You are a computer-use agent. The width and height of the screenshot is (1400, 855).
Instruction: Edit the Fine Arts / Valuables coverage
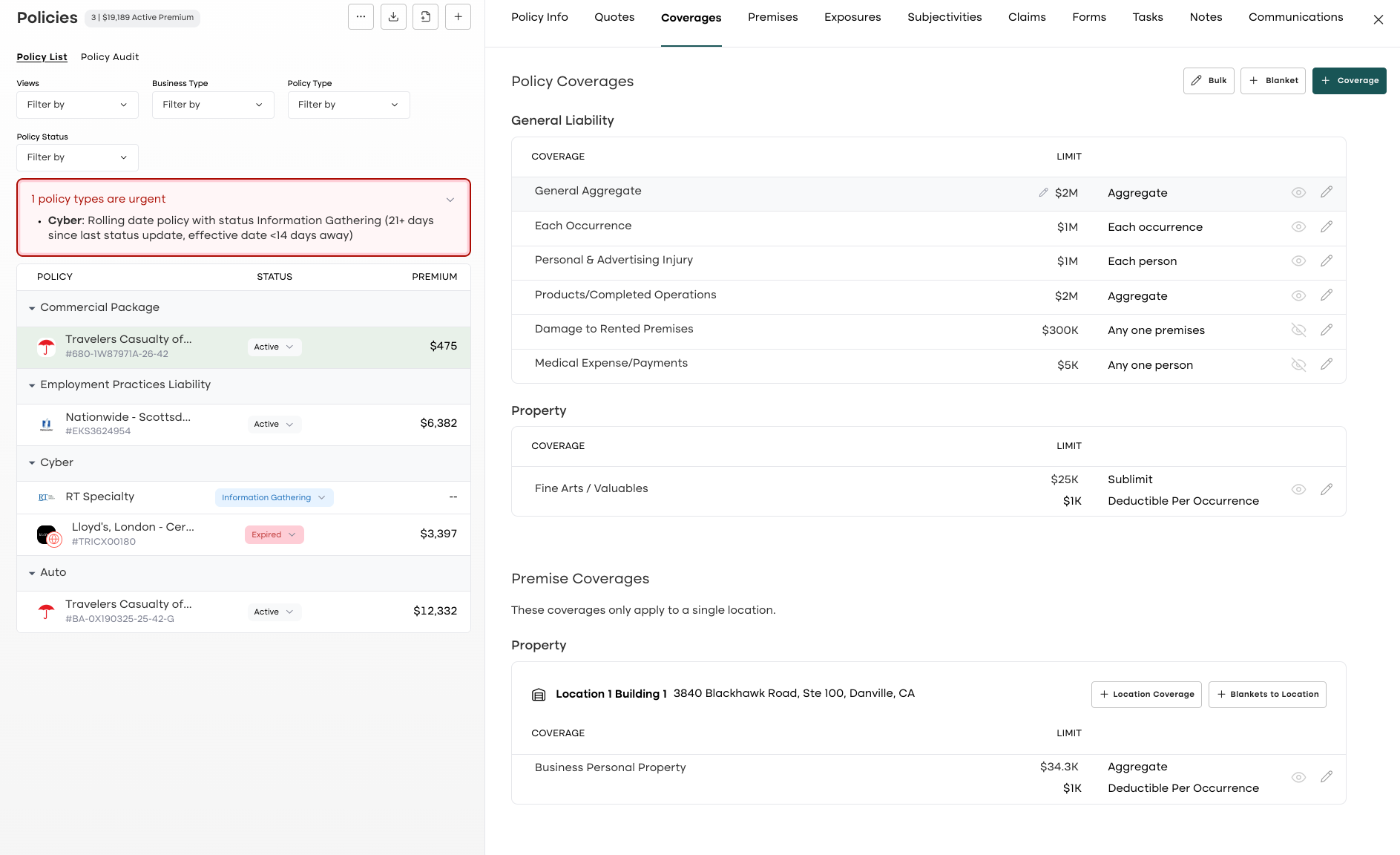point(1327,489)
